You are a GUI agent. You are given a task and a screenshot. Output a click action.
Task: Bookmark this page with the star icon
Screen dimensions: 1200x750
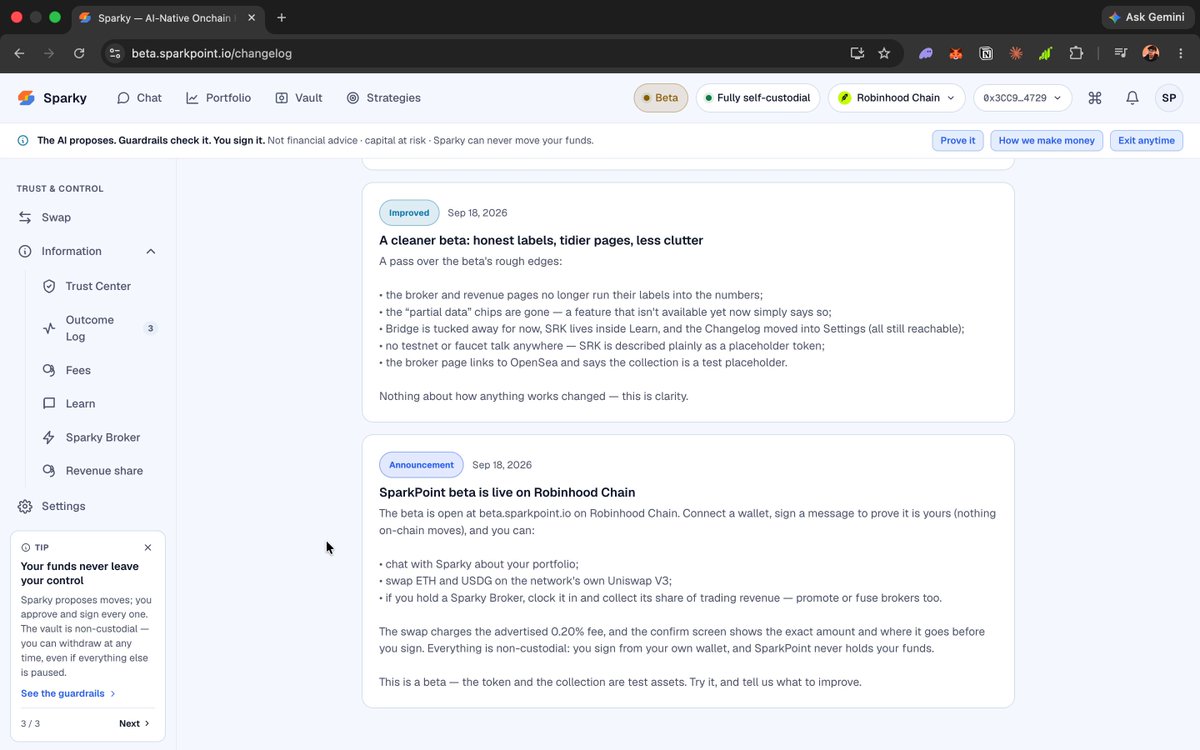pyautogui.click(x=884, y=53)
